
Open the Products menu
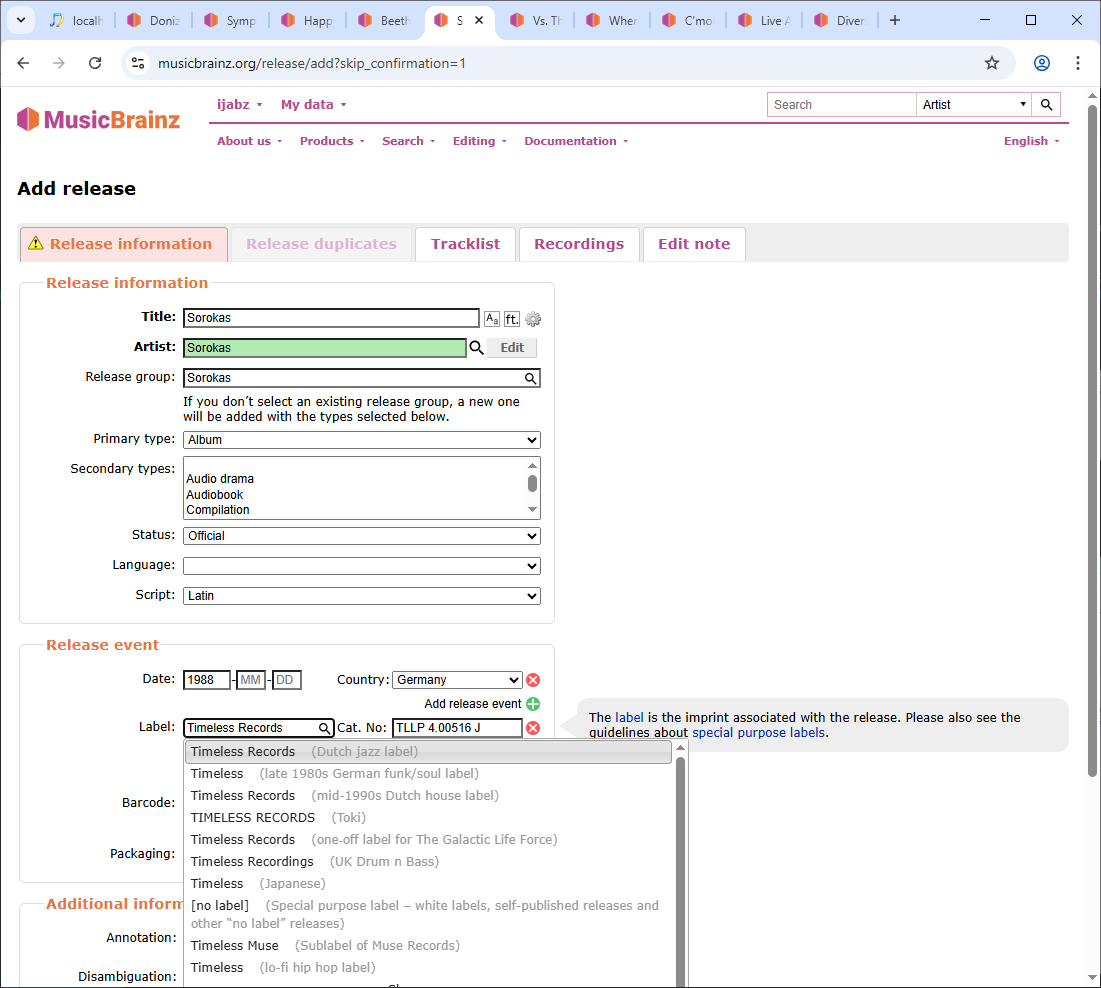point(332,141)
